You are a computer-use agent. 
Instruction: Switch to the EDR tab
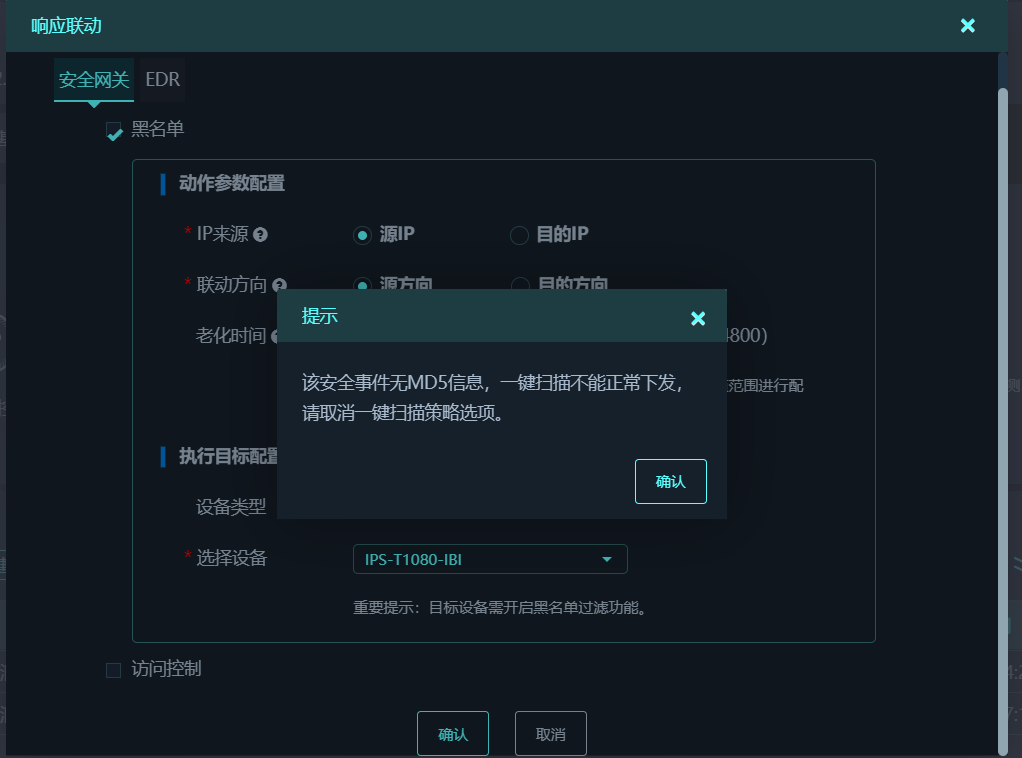pos(162,80)
